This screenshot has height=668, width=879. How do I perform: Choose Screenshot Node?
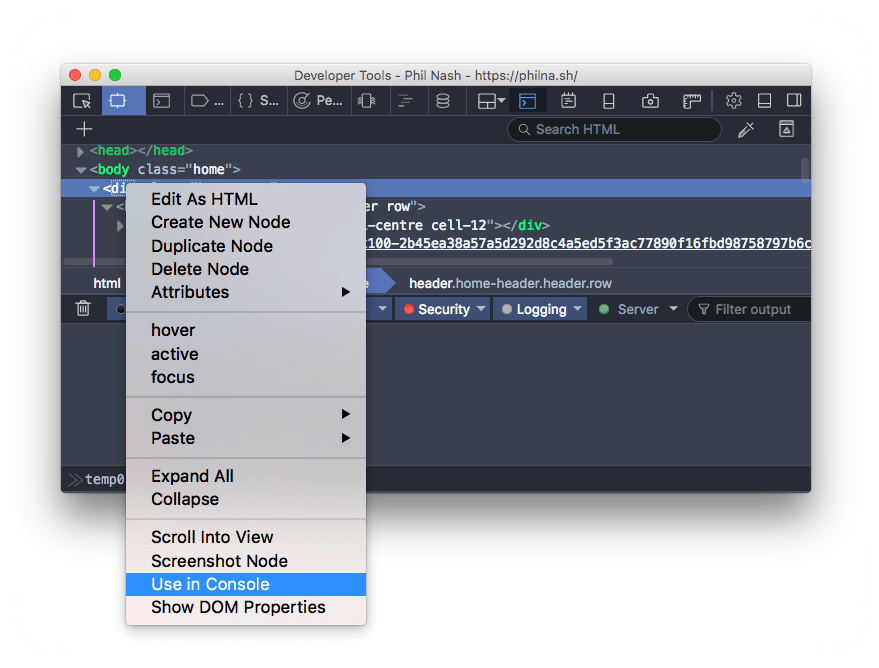click(246, 561)
